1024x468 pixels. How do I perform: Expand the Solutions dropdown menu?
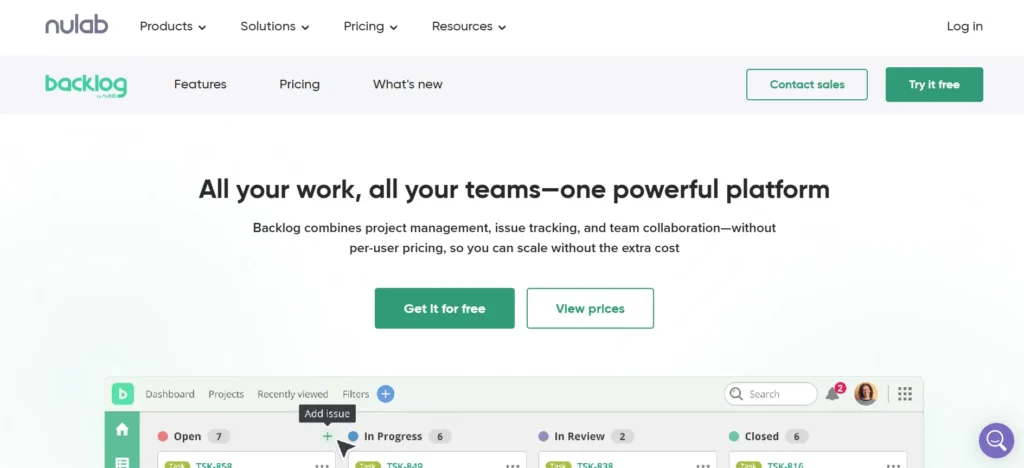[x=275, y=27]
